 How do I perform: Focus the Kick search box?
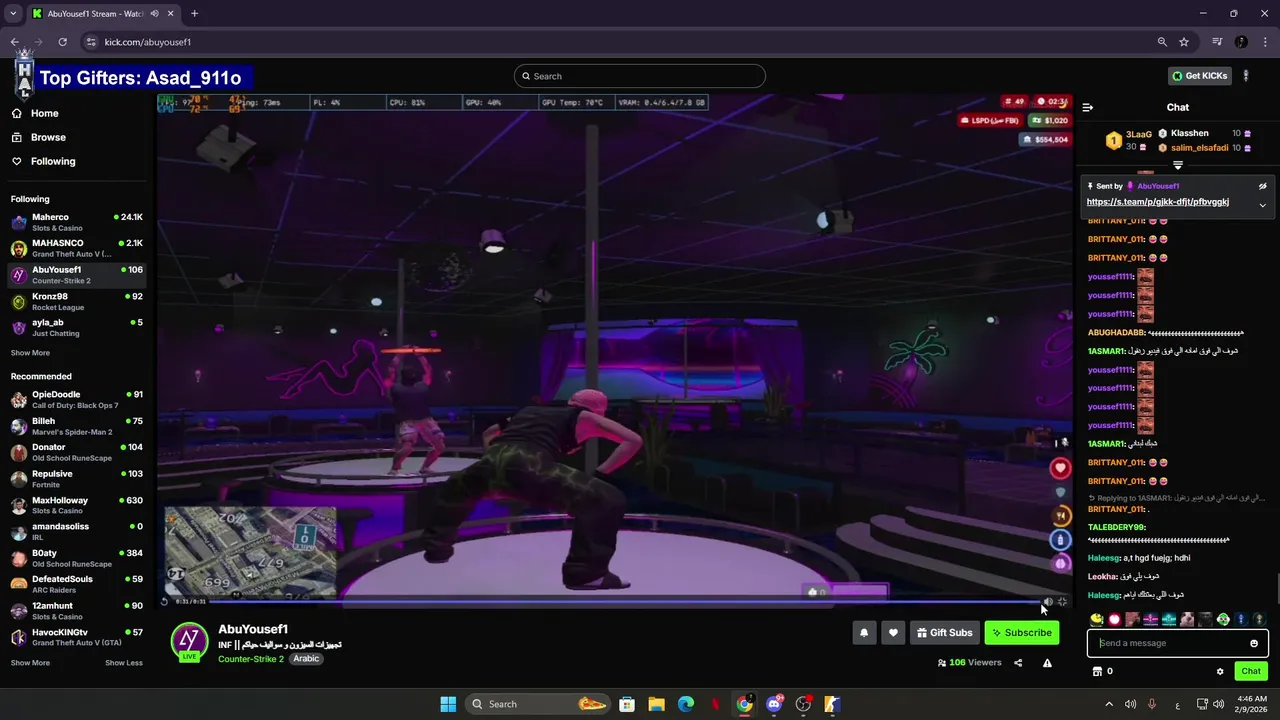[640, 76]
